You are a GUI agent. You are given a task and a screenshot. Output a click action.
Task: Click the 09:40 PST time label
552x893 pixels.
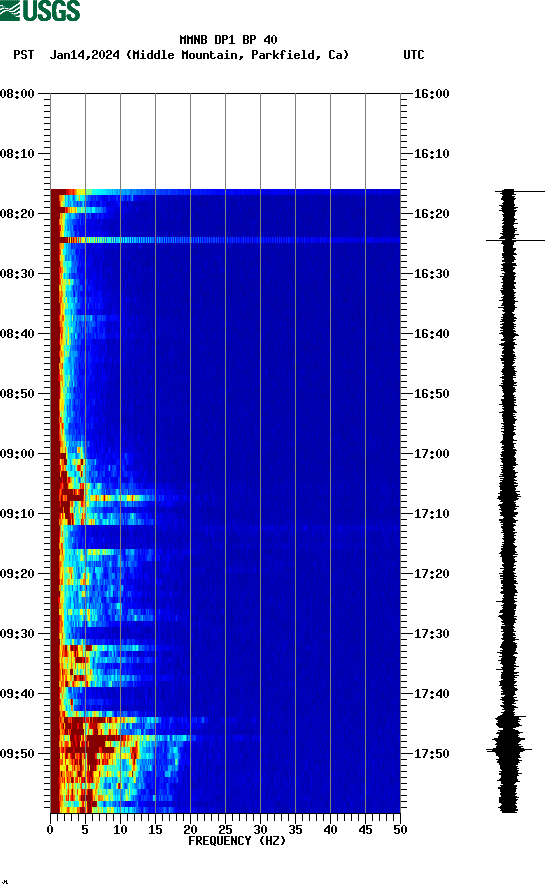pyautogui.click(x=18, y=694)
